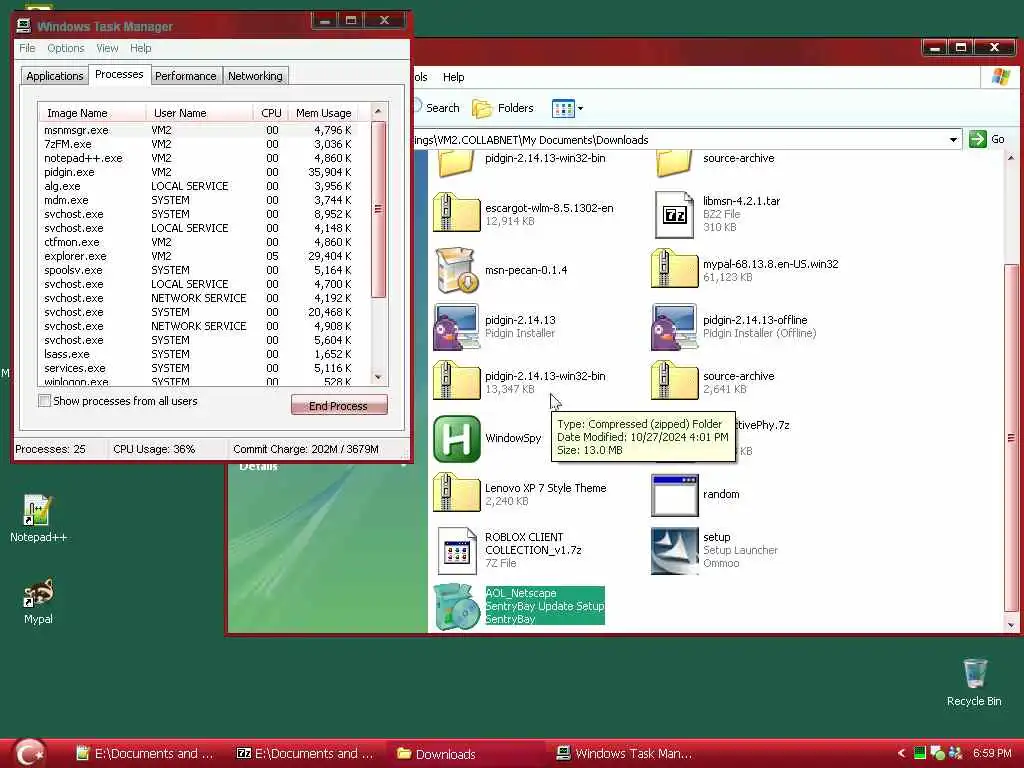Screen dimensions: 1024x768
Task: Switch to the Notepad++ taskbar window button
Action: 145,754
